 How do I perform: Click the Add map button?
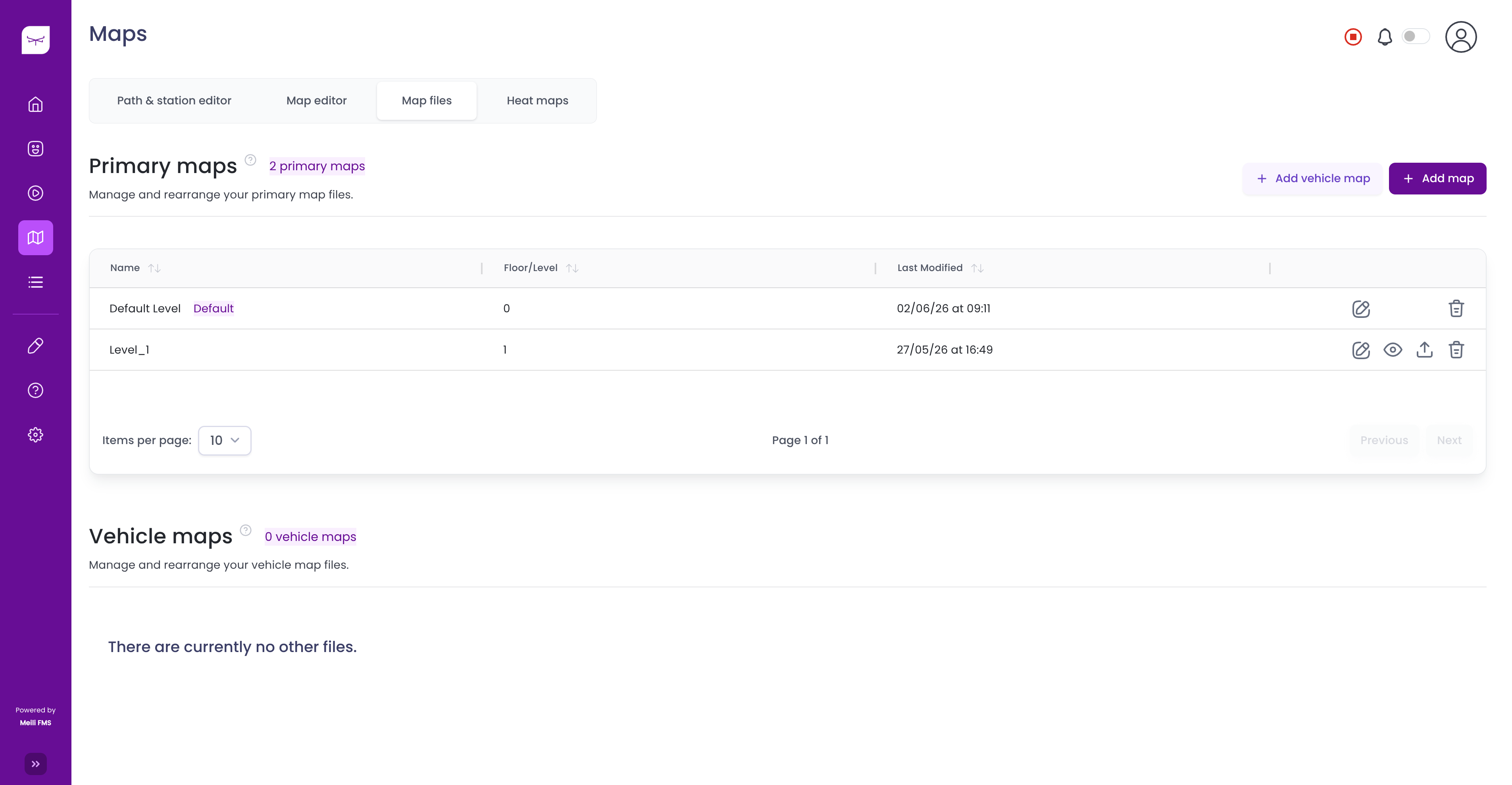(x=1437, y=179)
